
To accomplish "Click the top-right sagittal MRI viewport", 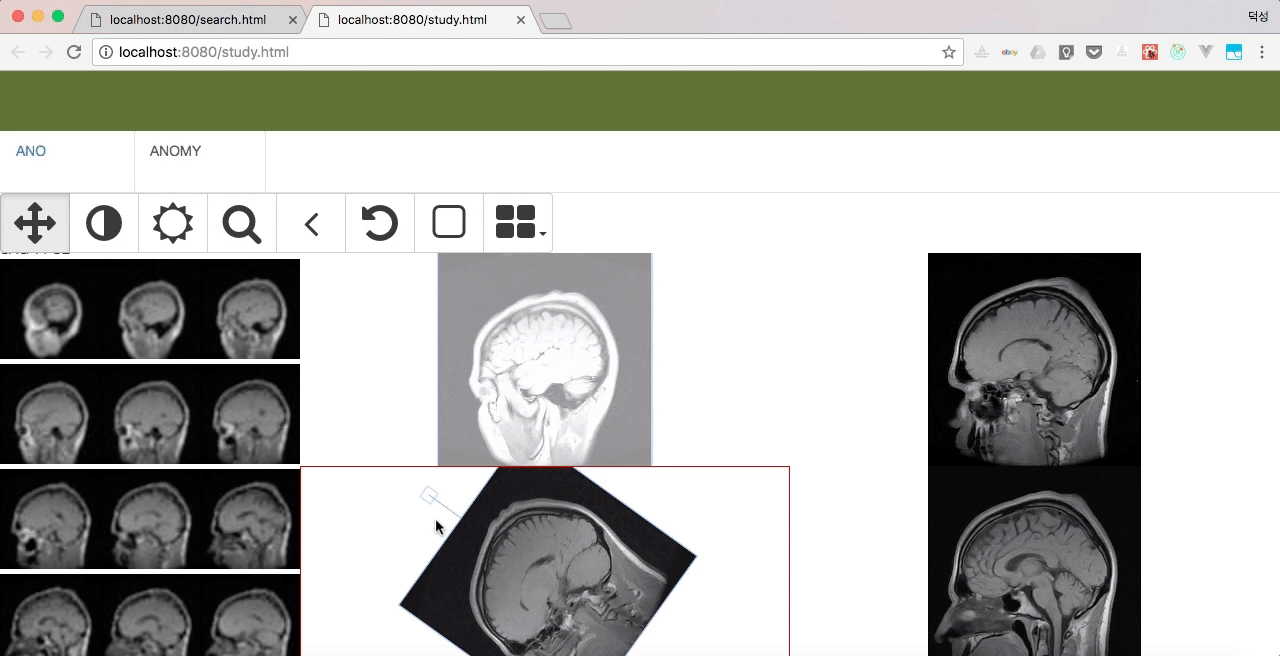I will click(1034, 359).
